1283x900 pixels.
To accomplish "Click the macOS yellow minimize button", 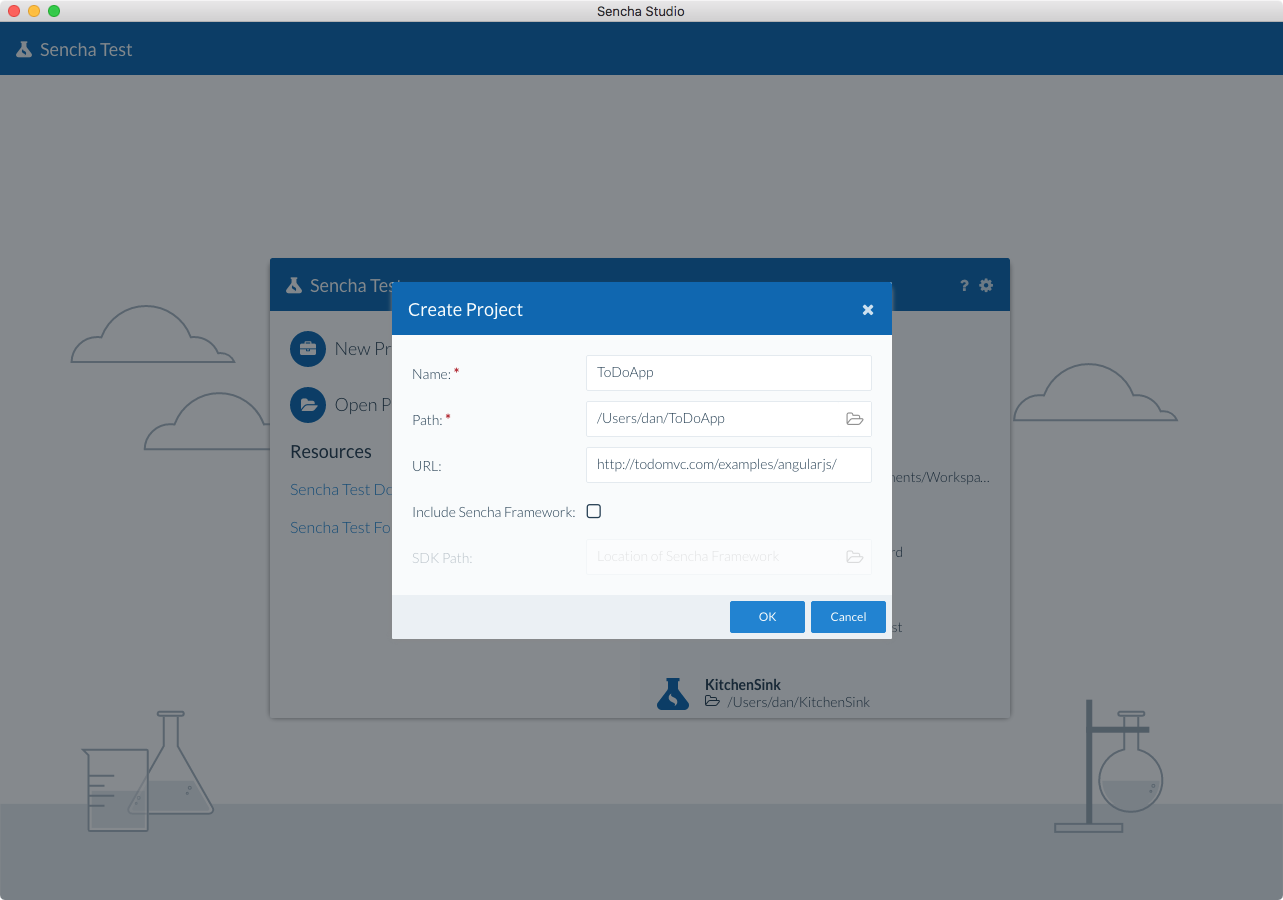I will (x=34, y=11).
